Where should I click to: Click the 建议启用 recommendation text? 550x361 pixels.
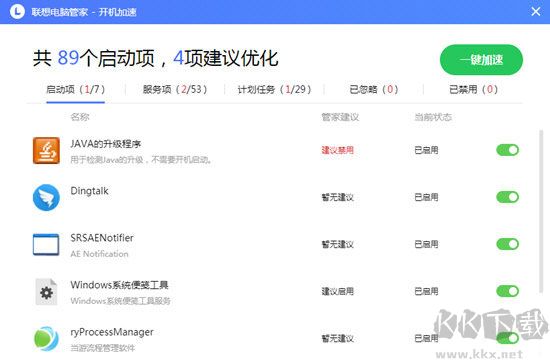(x=337, y=291)
